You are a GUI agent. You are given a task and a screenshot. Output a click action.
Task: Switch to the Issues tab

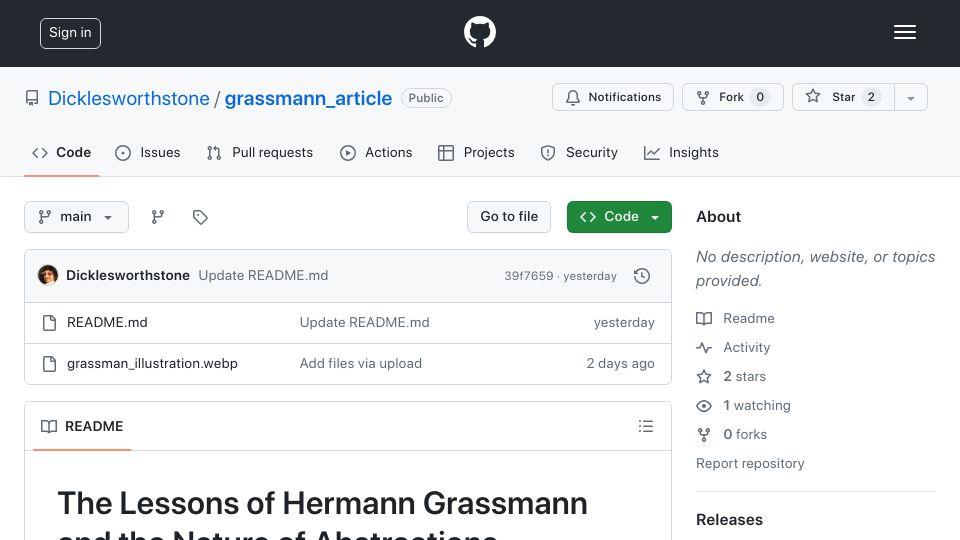[x=148, y=152]
